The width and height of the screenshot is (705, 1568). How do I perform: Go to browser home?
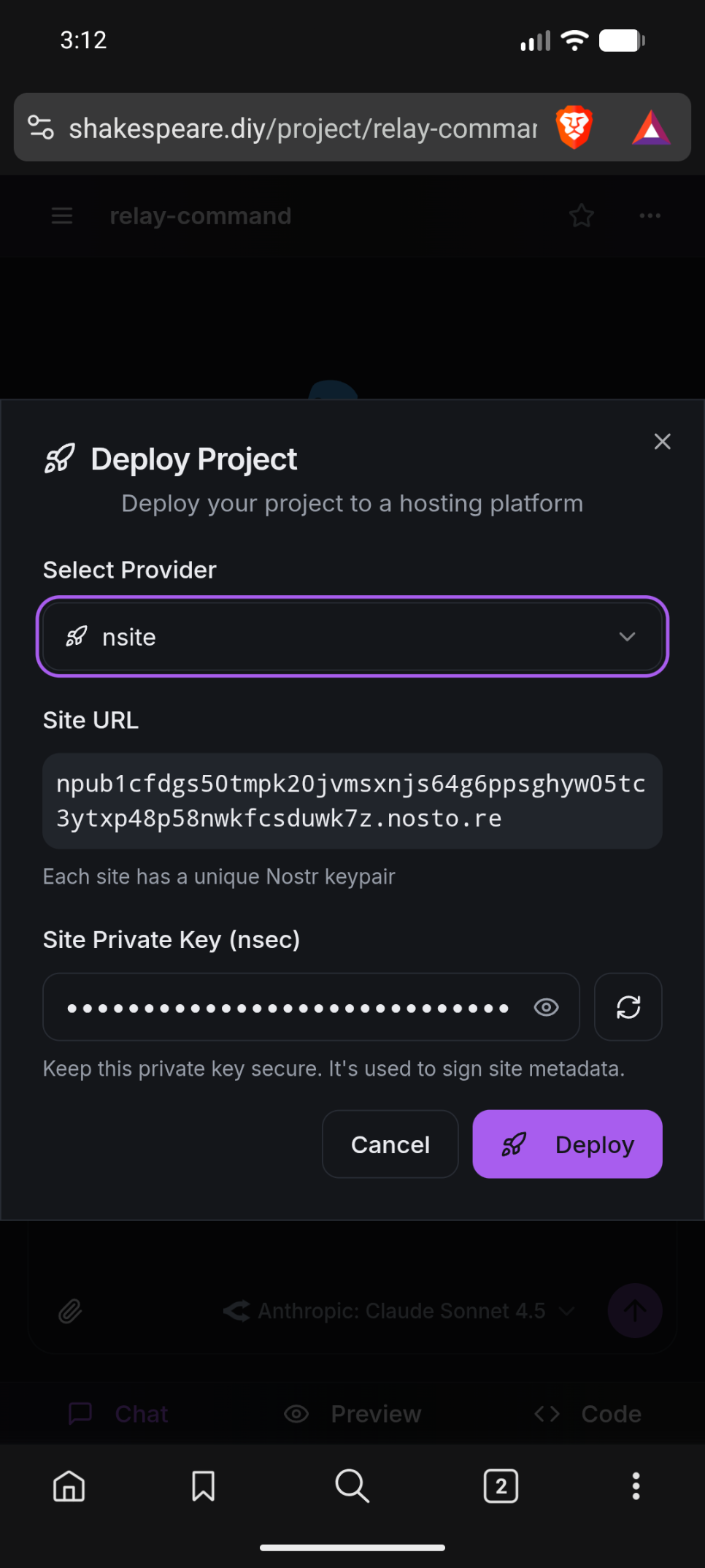point(69,1485)
